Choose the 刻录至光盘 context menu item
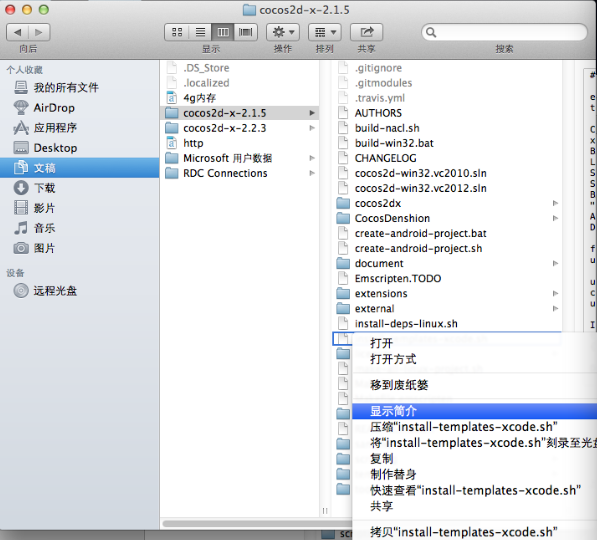This screenshot has height=540, width=597. [x=474, y=443]
